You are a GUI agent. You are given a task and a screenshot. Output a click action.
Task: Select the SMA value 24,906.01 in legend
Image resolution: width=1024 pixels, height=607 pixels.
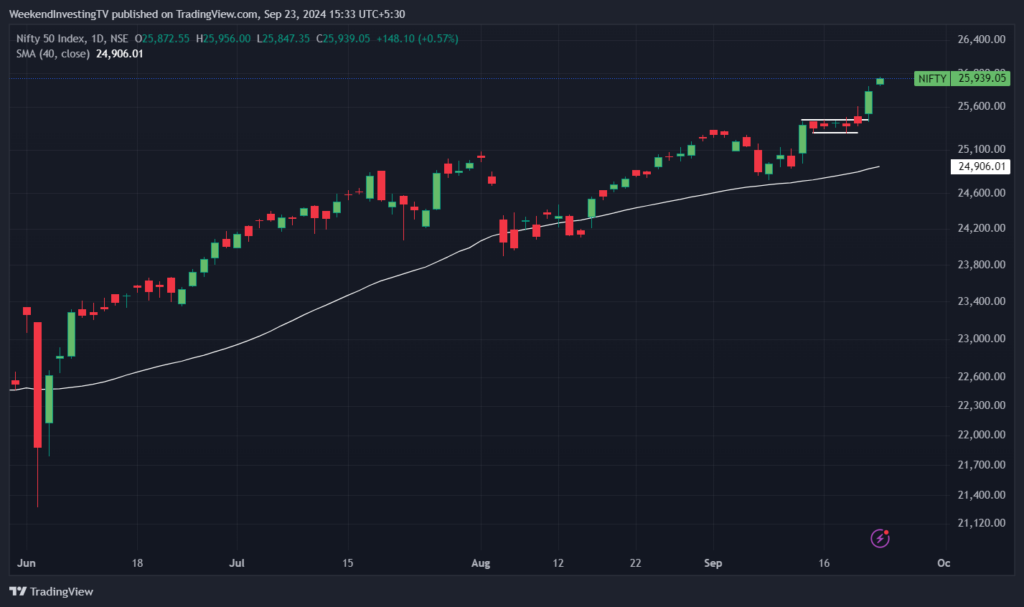click(120, 54)
